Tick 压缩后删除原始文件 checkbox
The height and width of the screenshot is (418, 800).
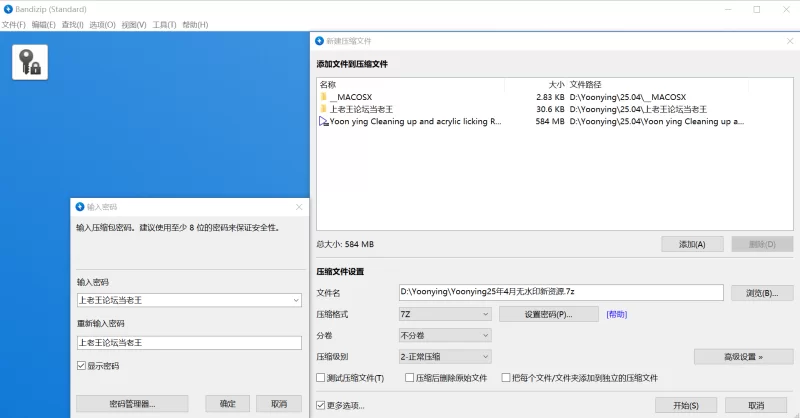pyautogui.click(x=409, y=379)
